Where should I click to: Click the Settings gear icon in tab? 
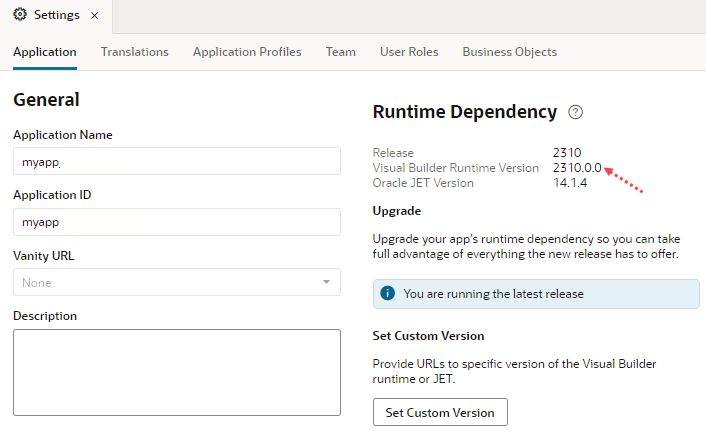[x=20, y=15]
